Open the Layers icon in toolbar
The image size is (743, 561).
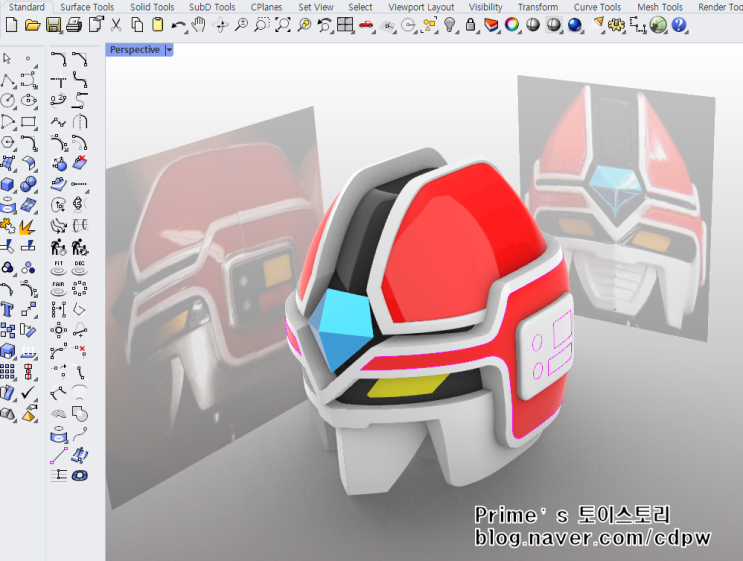point(491,25)
